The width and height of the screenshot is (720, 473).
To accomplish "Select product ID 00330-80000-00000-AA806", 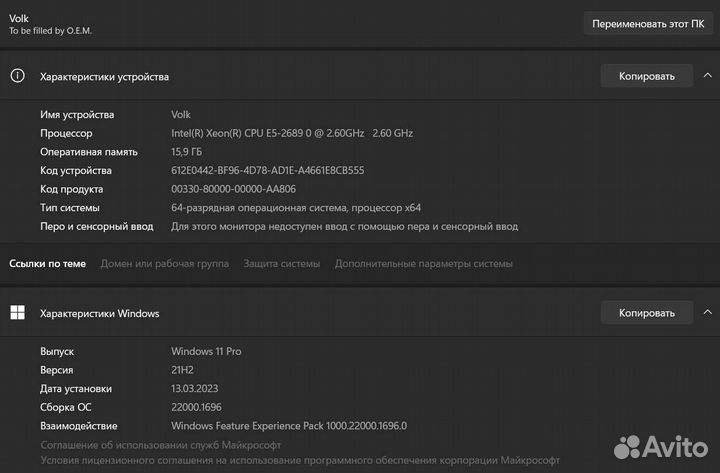I will tap(233, 189).
